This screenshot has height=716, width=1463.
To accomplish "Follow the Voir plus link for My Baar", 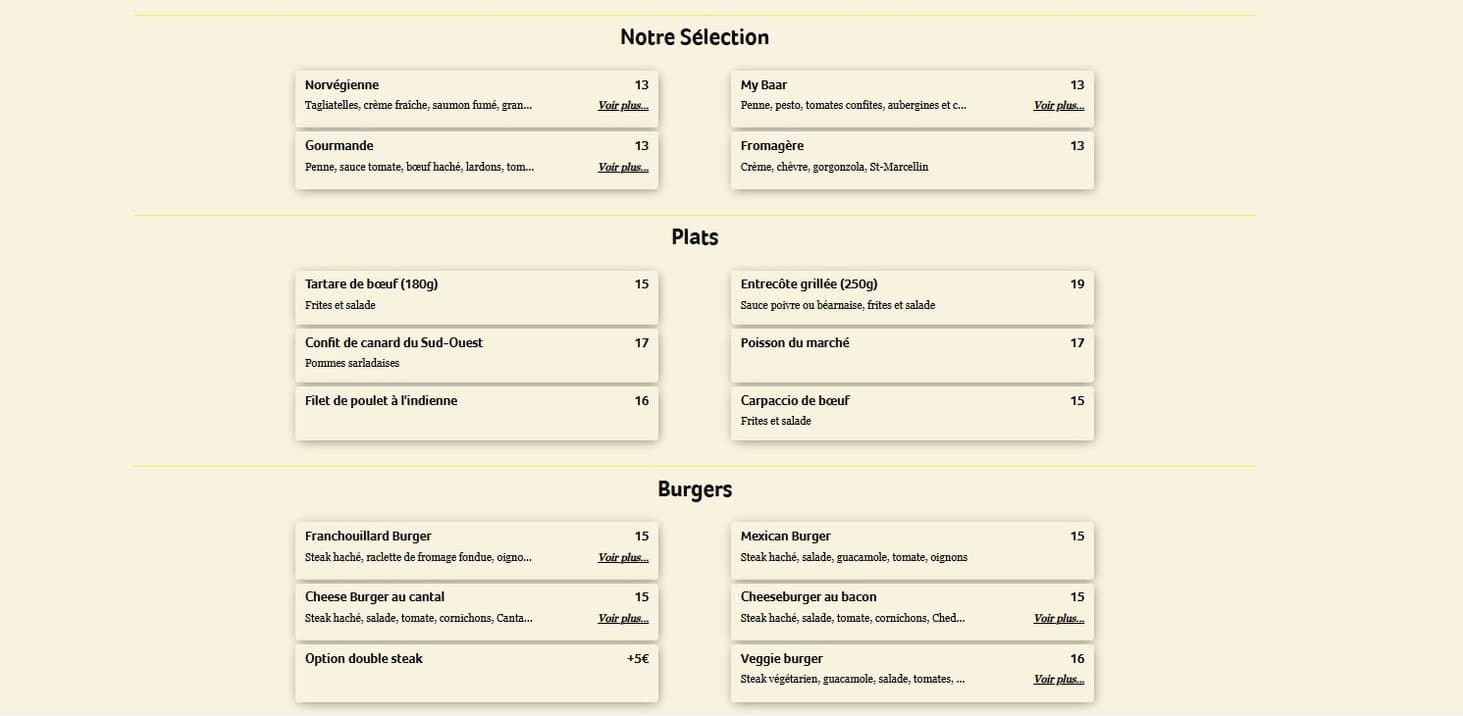I will tap(1057, 104).
